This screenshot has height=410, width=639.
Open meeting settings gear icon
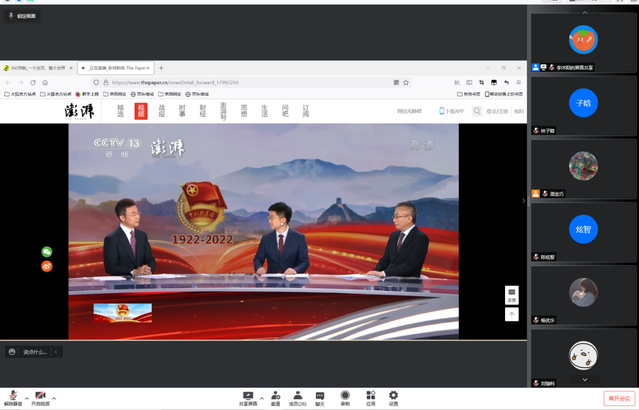pyautogui.click(x=393, y=397)
